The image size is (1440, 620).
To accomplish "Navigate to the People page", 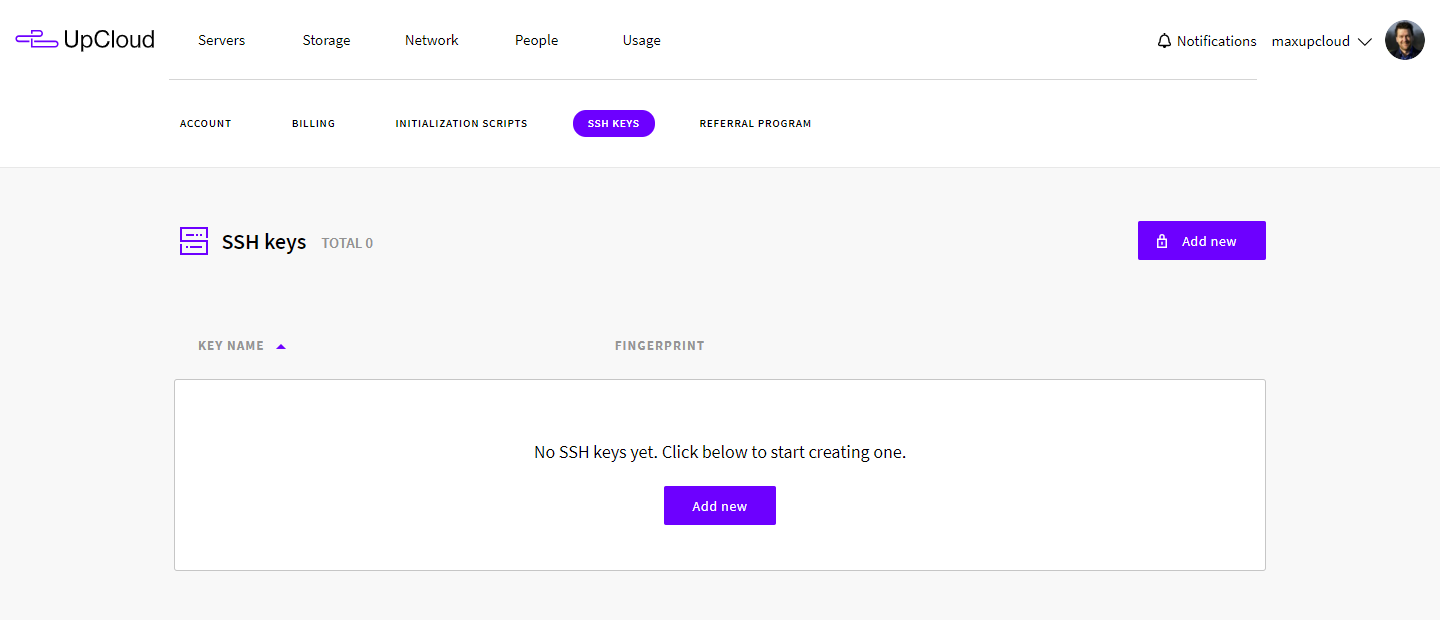I will coord(536,40).
